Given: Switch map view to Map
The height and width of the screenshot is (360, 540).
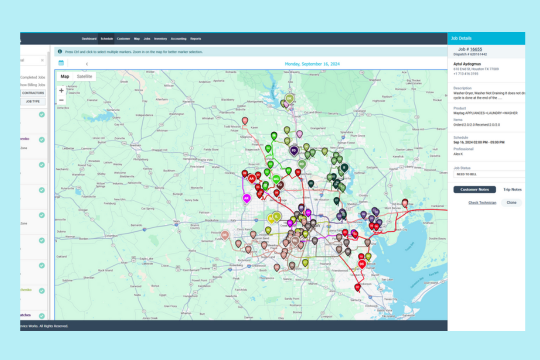Looking at the screenshot, I should [65, 76].
